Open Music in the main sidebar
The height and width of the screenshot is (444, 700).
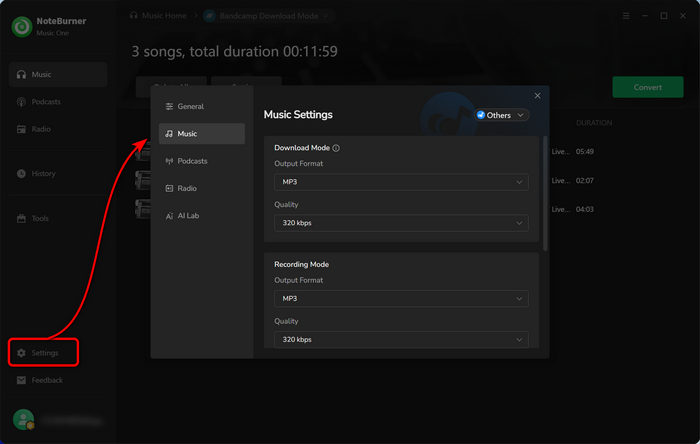pos(58,75)
